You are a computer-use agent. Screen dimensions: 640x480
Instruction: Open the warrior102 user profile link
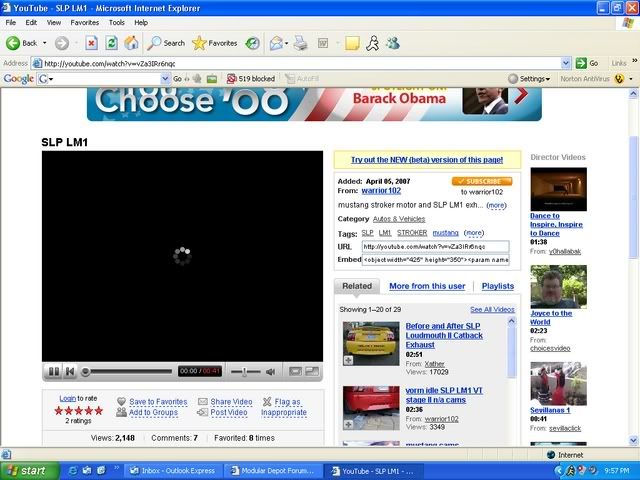tap(381, 191)
